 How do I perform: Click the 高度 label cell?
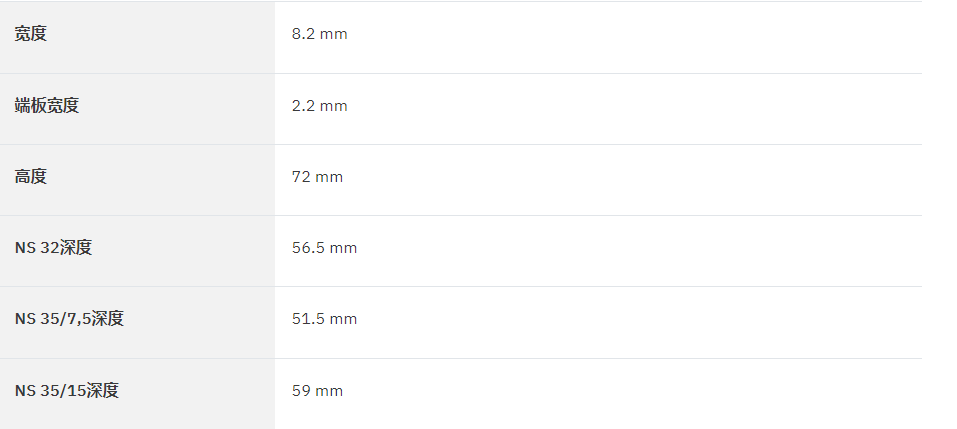point(137,180)
